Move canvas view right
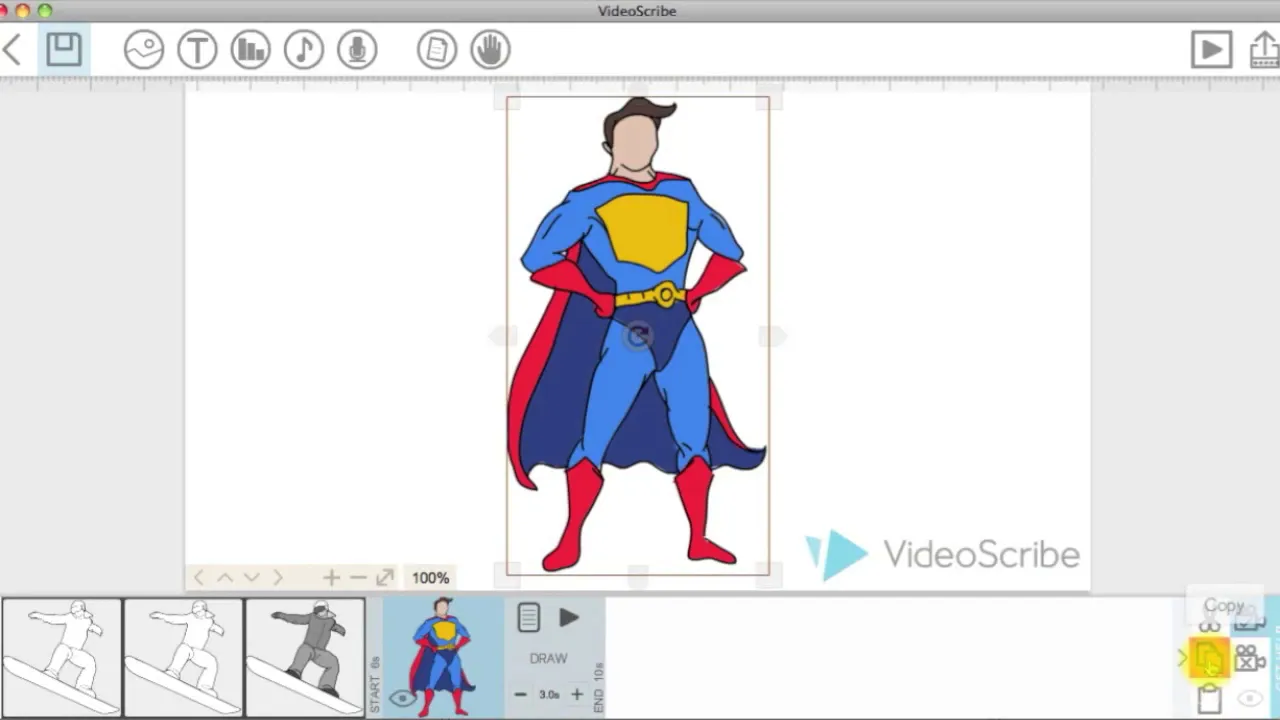Viewport: 1280px width, 720px height. coord(277,578)
